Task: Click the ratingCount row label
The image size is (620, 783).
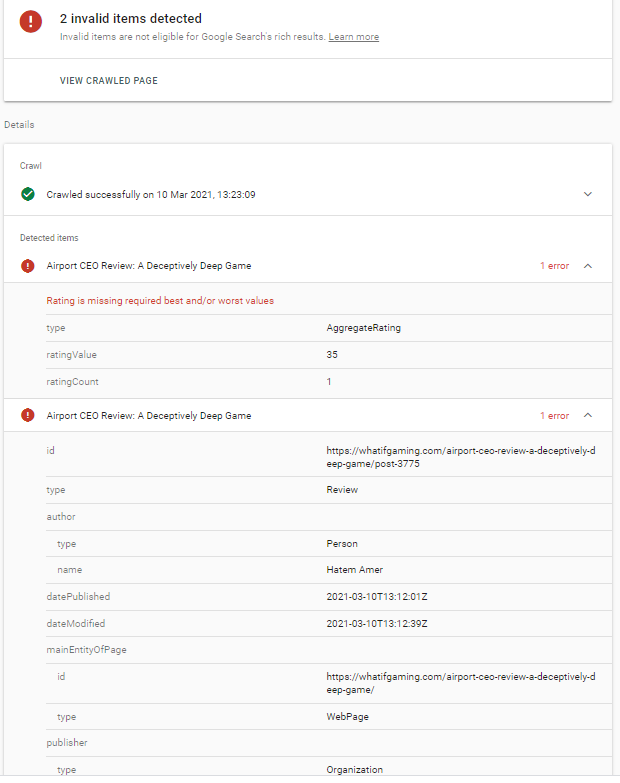Action: tap(72, 382)
